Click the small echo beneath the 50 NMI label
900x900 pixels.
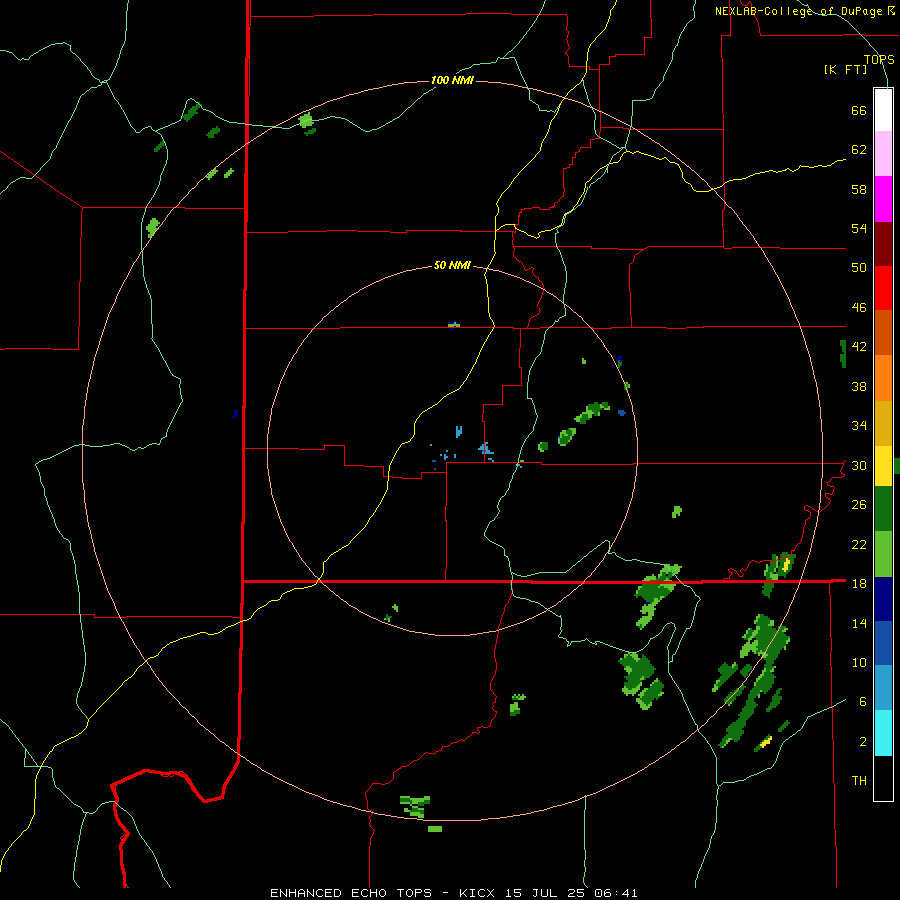454,325
